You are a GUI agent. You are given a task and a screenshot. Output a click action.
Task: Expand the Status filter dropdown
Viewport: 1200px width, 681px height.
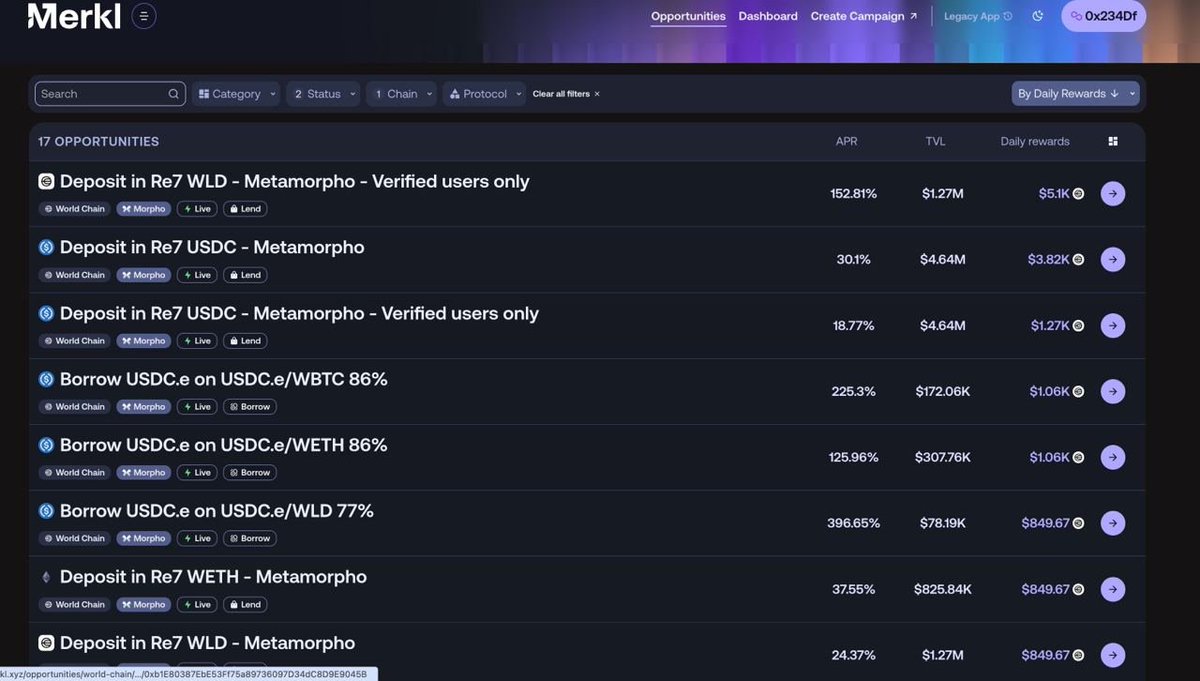point(323,94)
